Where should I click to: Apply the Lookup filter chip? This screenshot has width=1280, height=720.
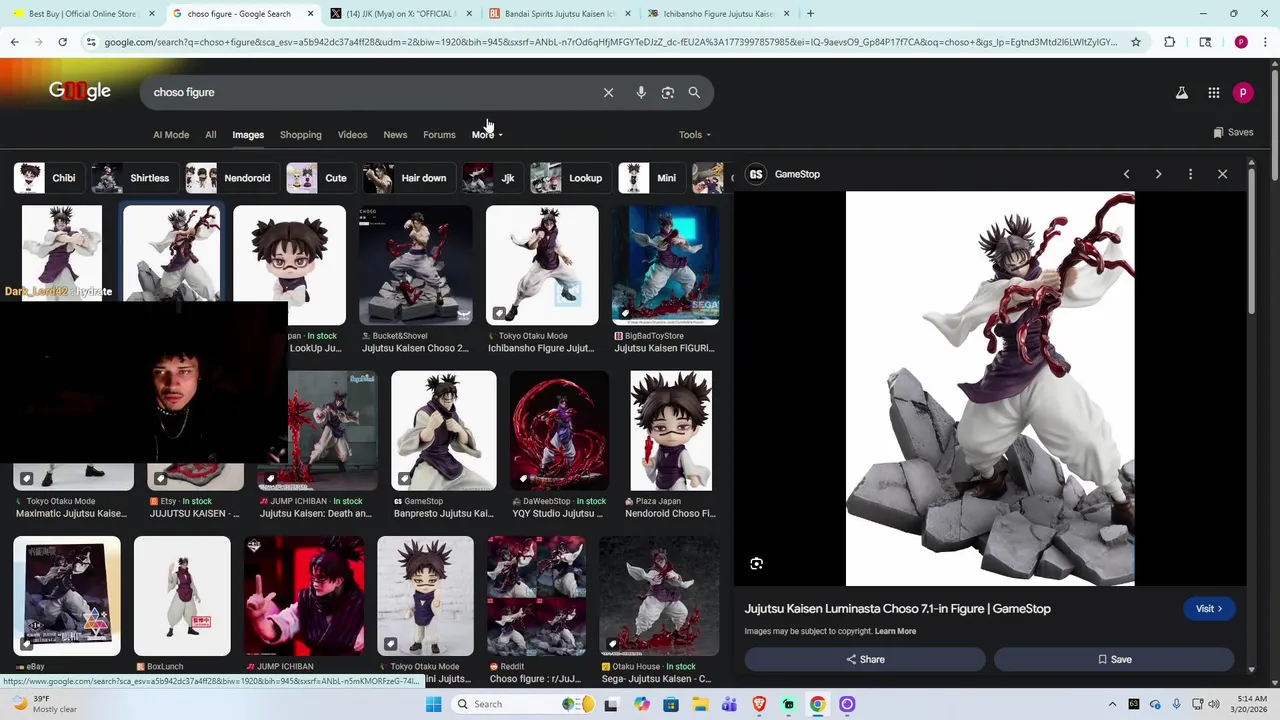[x=569, y=178]
